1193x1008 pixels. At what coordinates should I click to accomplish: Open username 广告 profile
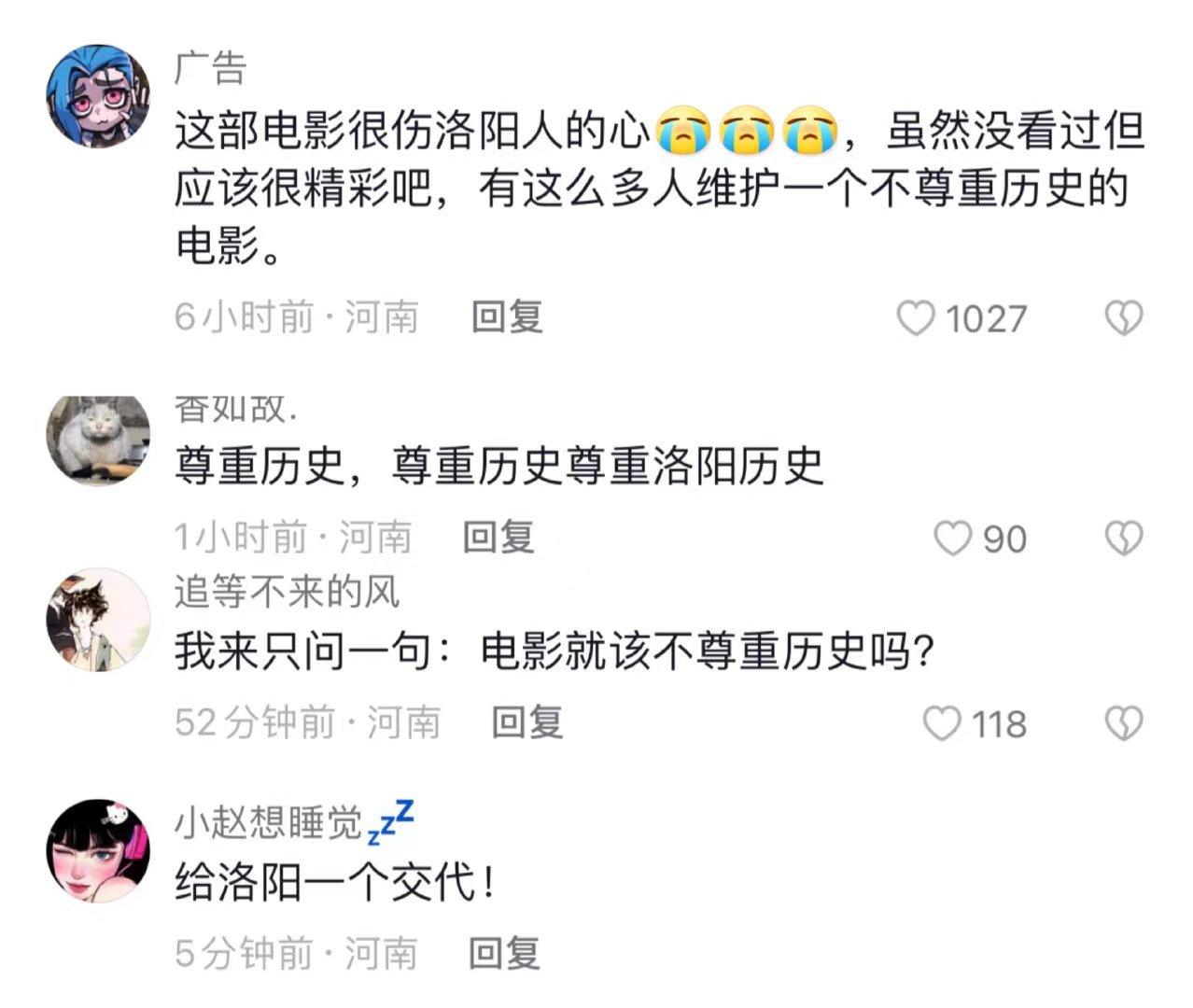[x=210, y=68]
